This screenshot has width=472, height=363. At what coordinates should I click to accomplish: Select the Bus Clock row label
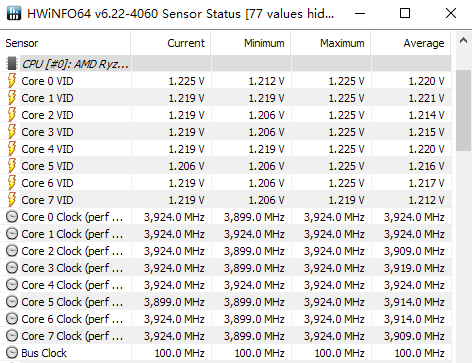(44, 353)
